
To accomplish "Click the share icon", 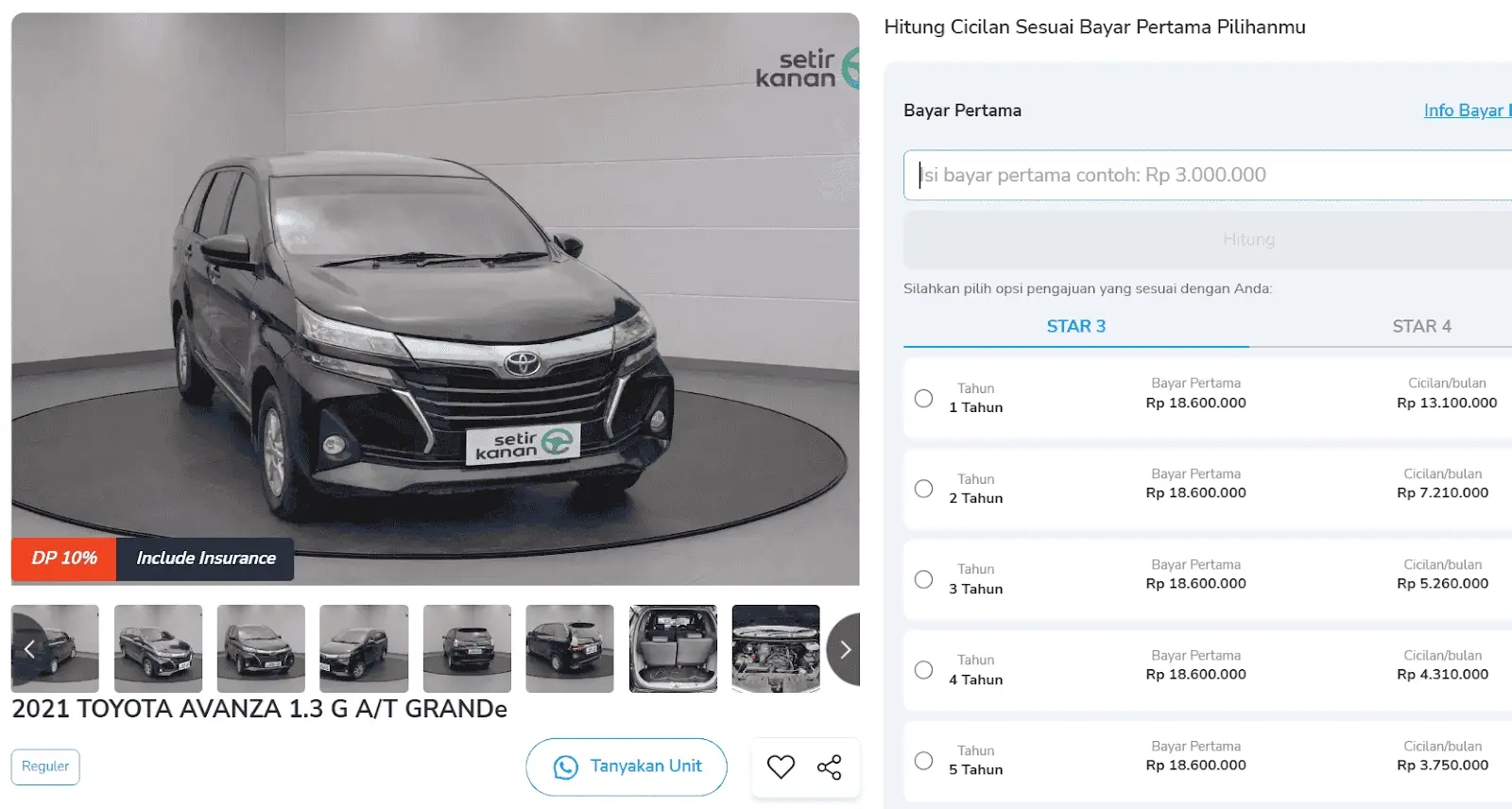I will pos(829,766).
